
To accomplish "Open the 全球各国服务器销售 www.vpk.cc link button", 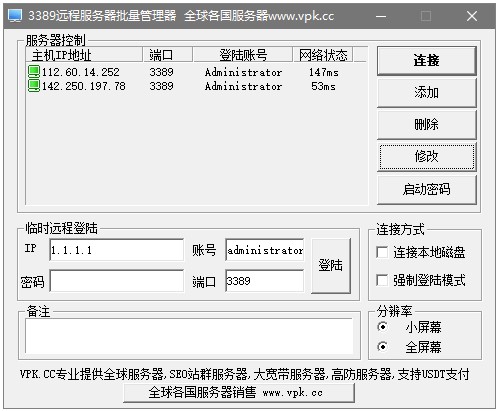I will pos(238,393).
